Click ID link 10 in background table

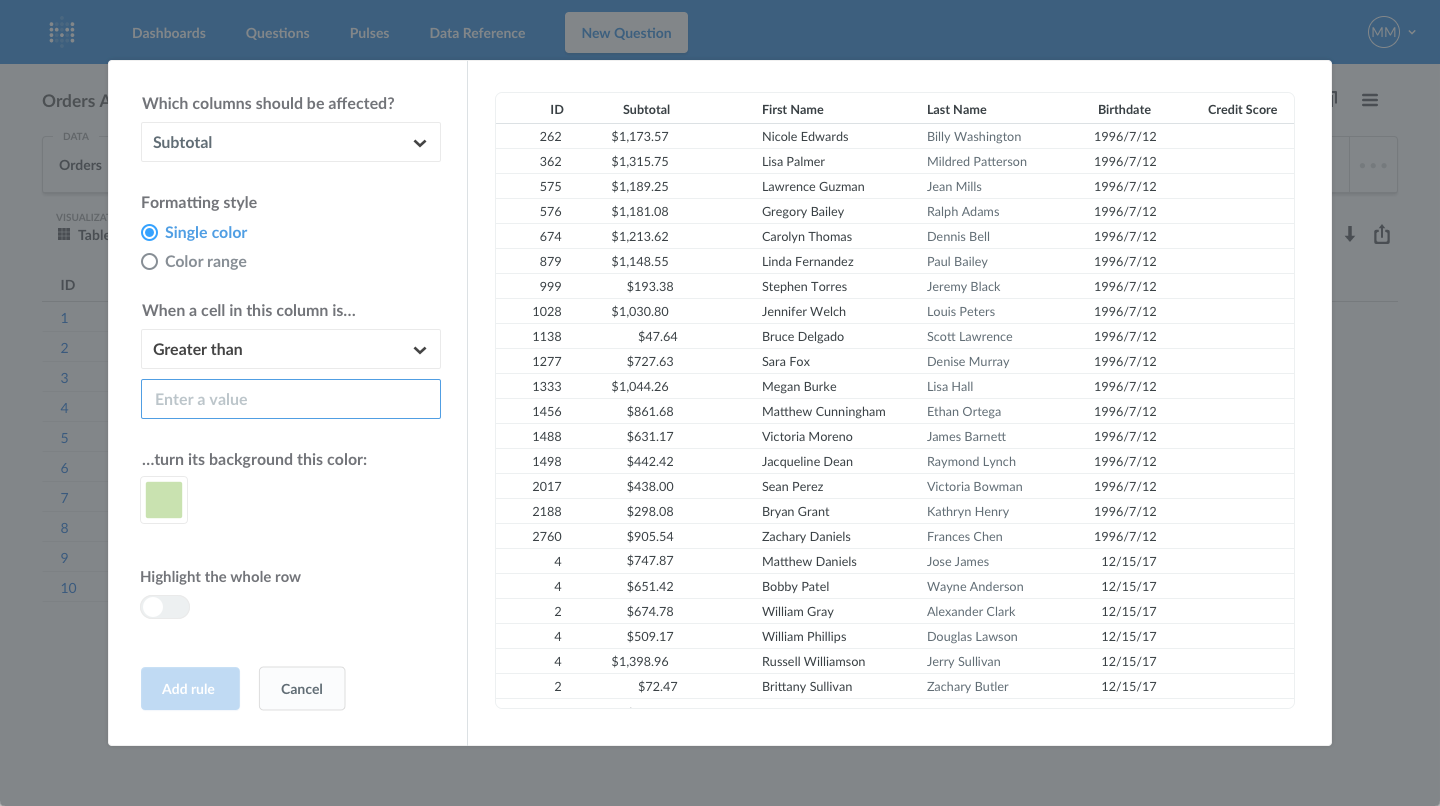click(x=68, y=588)
